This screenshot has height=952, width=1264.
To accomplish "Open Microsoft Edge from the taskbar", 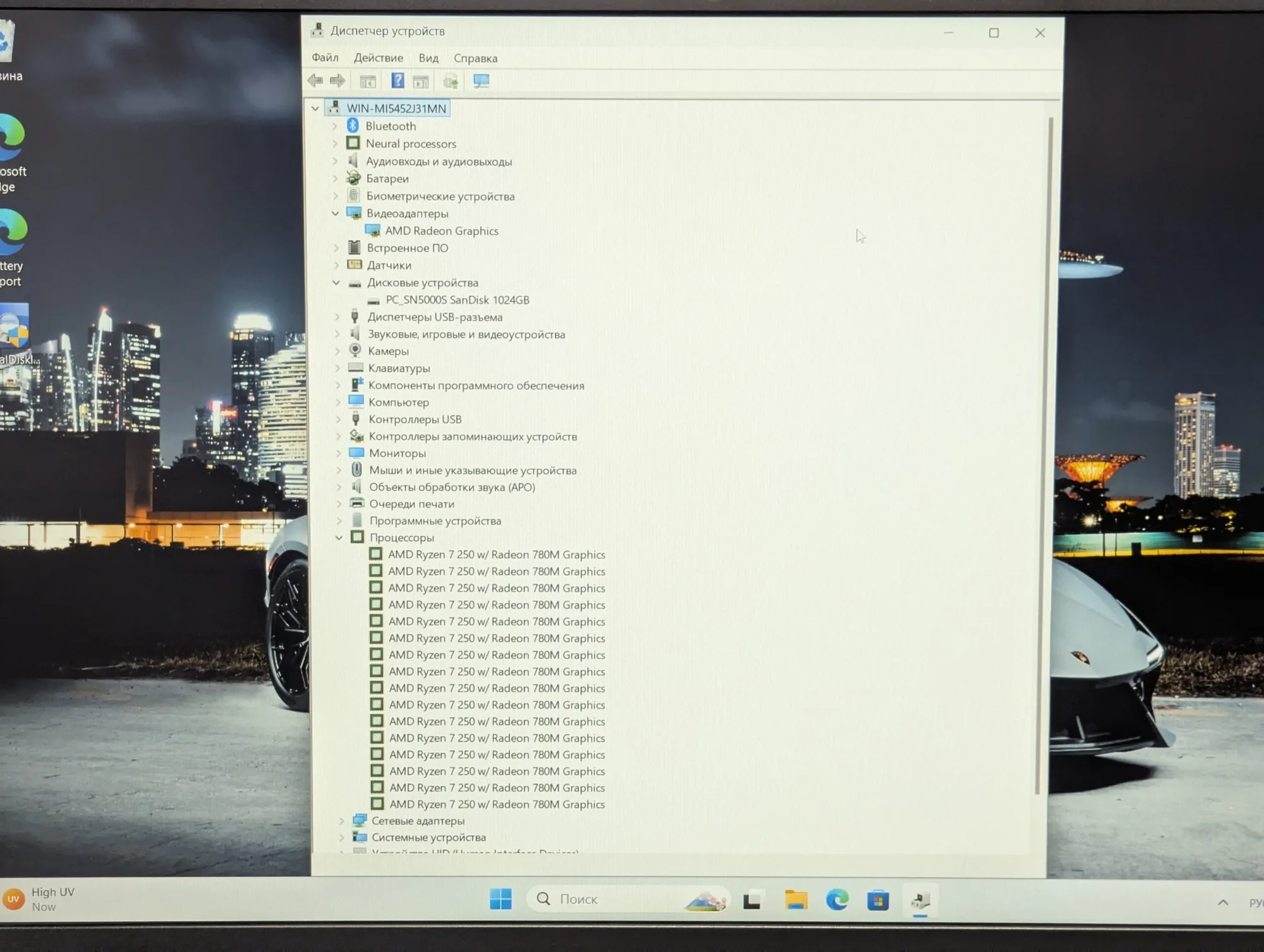I will coord(837,899).
